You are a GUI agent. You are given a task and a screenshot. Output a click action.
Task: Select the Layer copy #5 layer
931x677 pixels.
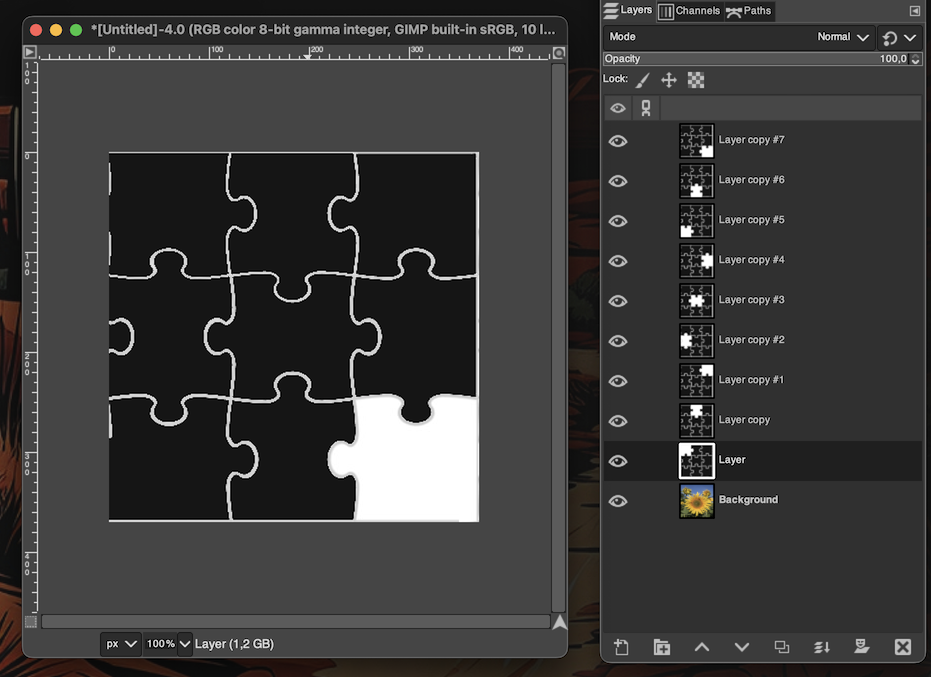(x=751, y=220)
